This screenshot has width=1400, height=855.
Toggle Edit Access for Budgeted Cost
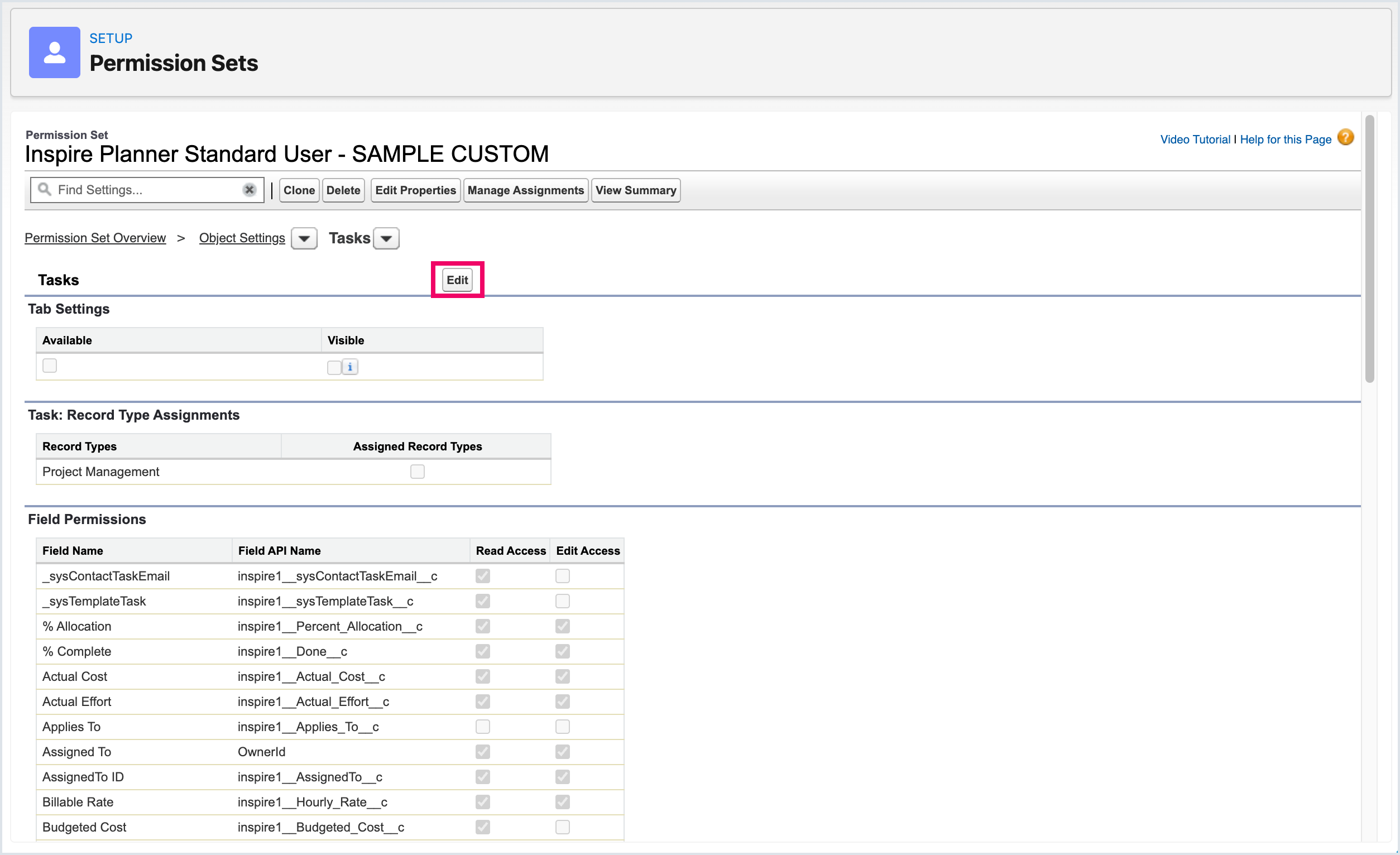point(563,828)
